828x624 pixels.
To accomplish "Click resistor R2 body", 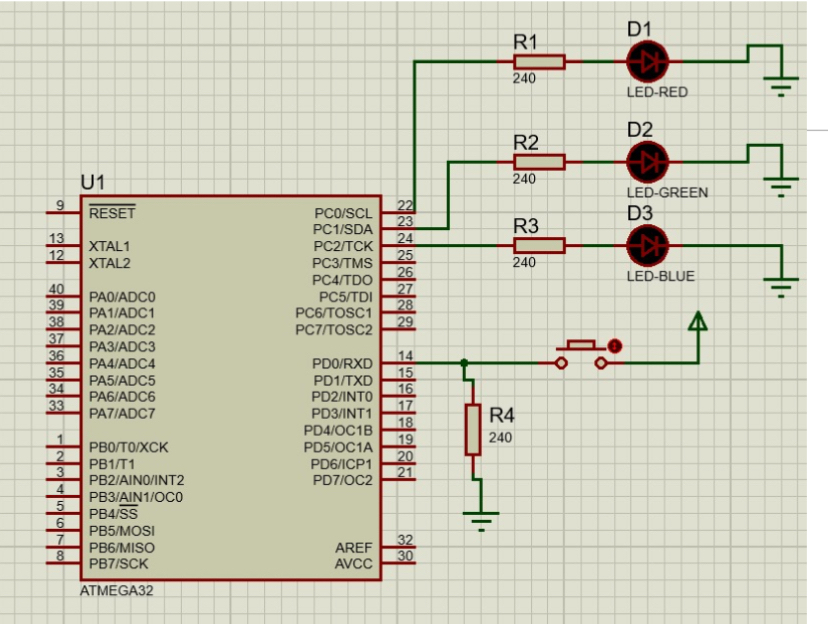I will coord(539,162).
